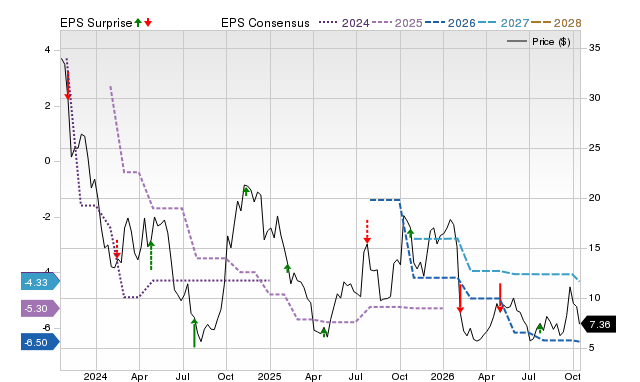Toggle the 2027 consensus legend entry
This screenshot has height=382, width=640.
coord(503,23)
